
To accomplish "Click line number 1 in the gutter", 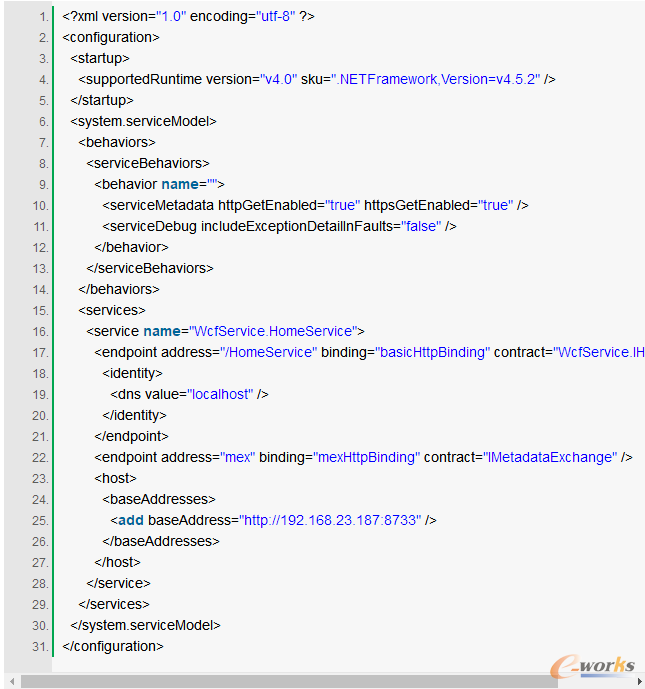I will pyautogui.click(x=41, y=17).
